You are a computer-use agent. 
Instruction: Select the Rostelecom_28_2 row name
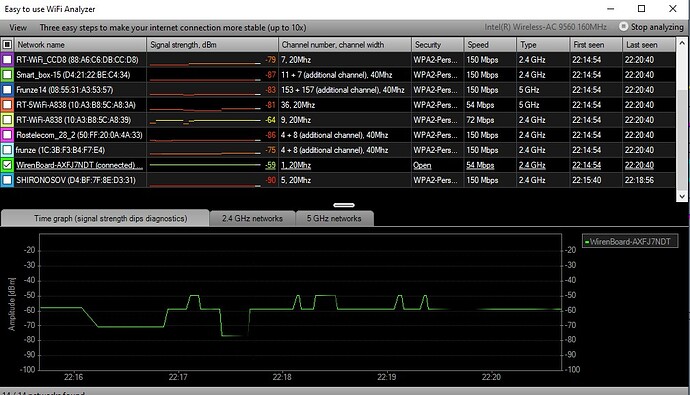80,135
